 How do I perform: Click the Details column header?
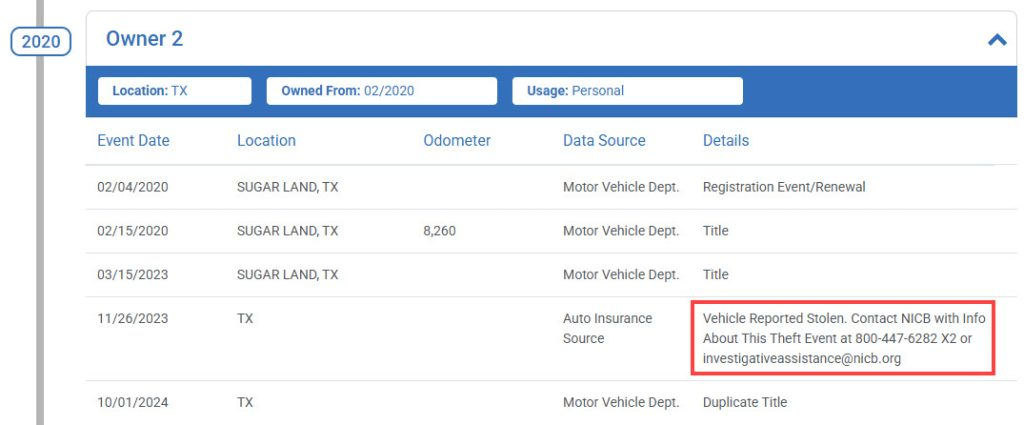[x=726, y=140]
